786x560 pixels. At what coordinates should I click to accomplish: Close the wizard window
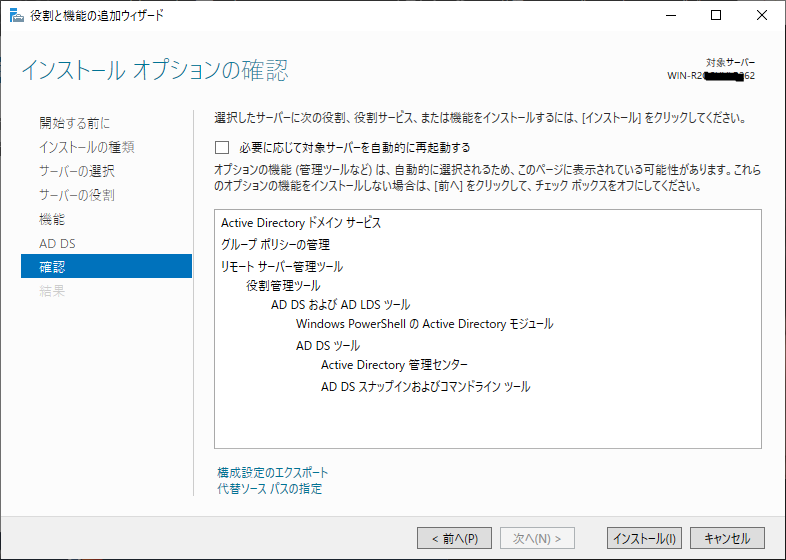tap(762, 16)
